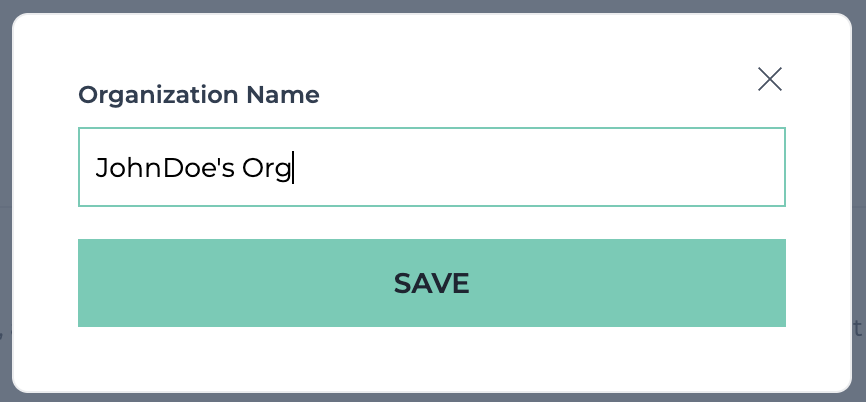Place cursor in the word Org
The height and width of the screenshot is (402, 866).
point(266,169)
